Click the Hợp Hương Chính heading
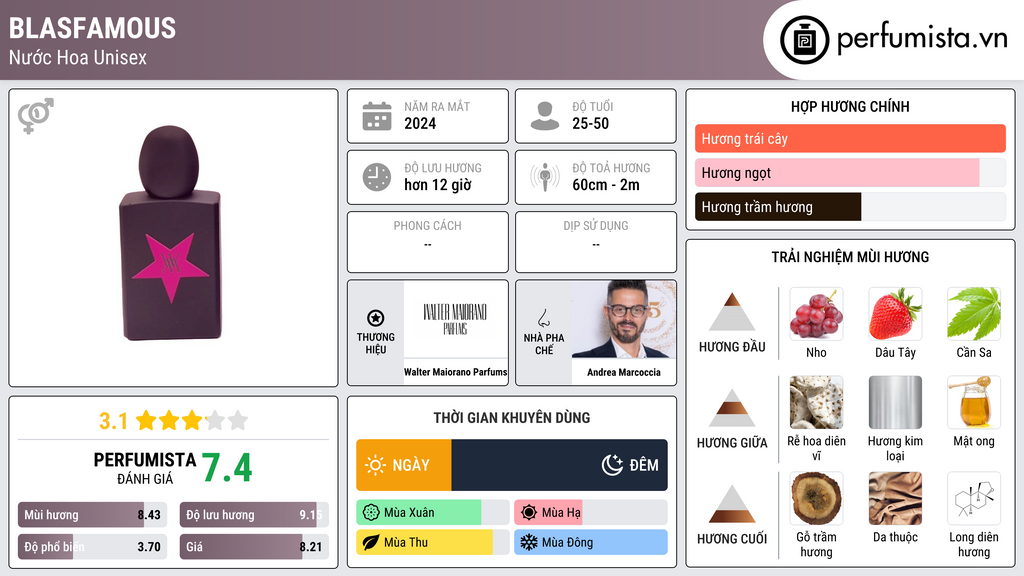The width and height of the screenshot is (1024, 576). [850, 106]
